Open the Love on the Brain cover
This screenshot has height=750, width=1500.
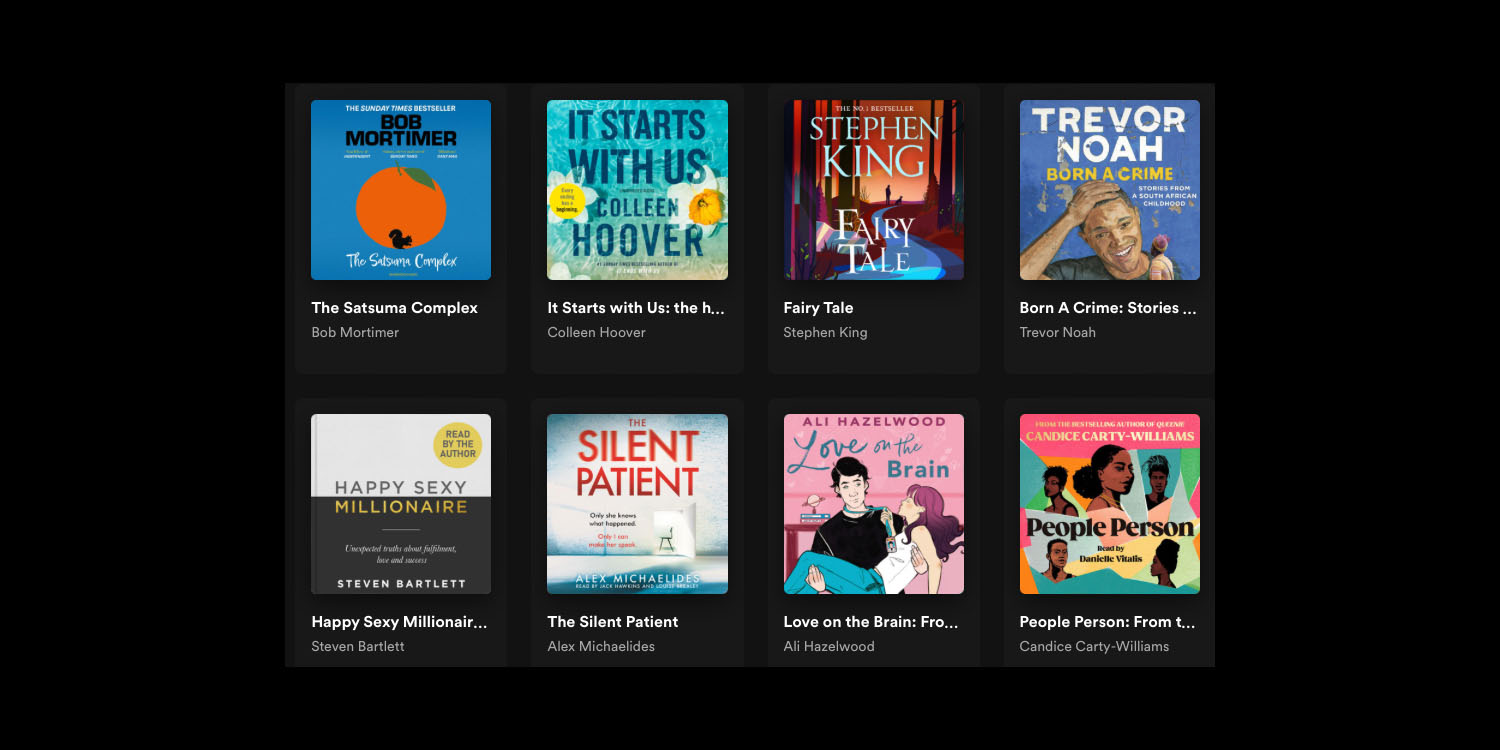pyautogui.click(x=873, y=504)
